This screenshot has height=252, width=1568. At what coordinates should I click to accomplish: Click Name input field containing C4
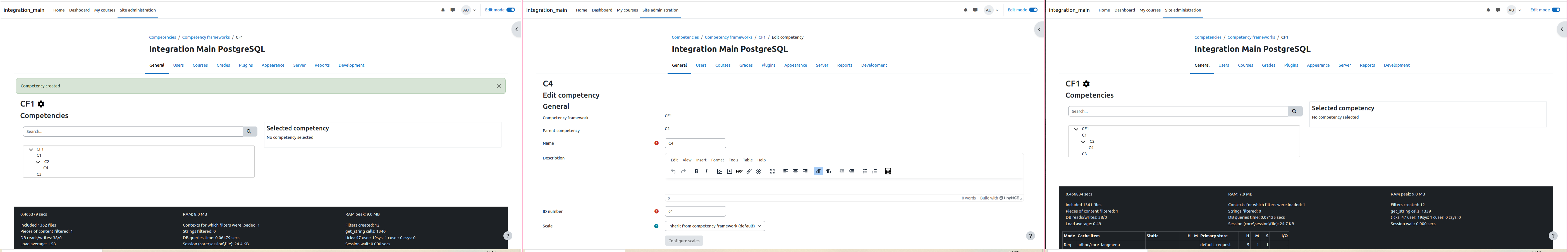[695, 143]
